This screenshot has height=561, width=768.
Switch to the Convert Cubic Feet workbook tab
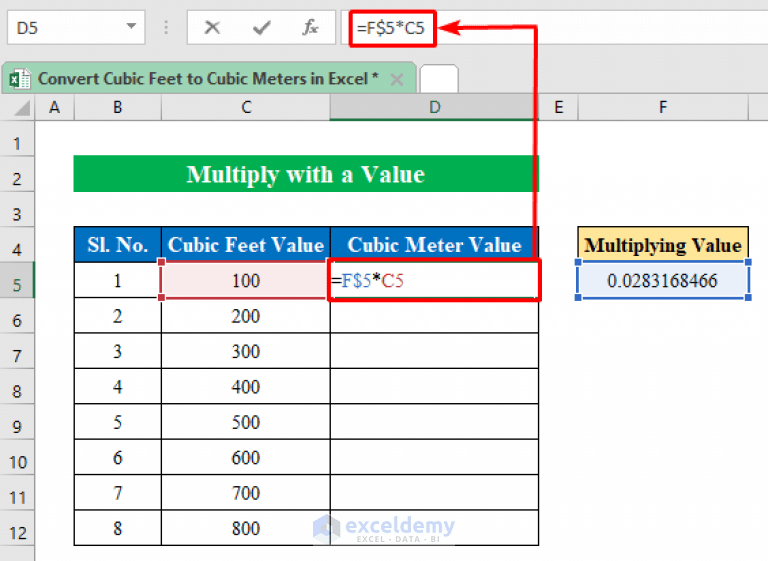[209, 78]
